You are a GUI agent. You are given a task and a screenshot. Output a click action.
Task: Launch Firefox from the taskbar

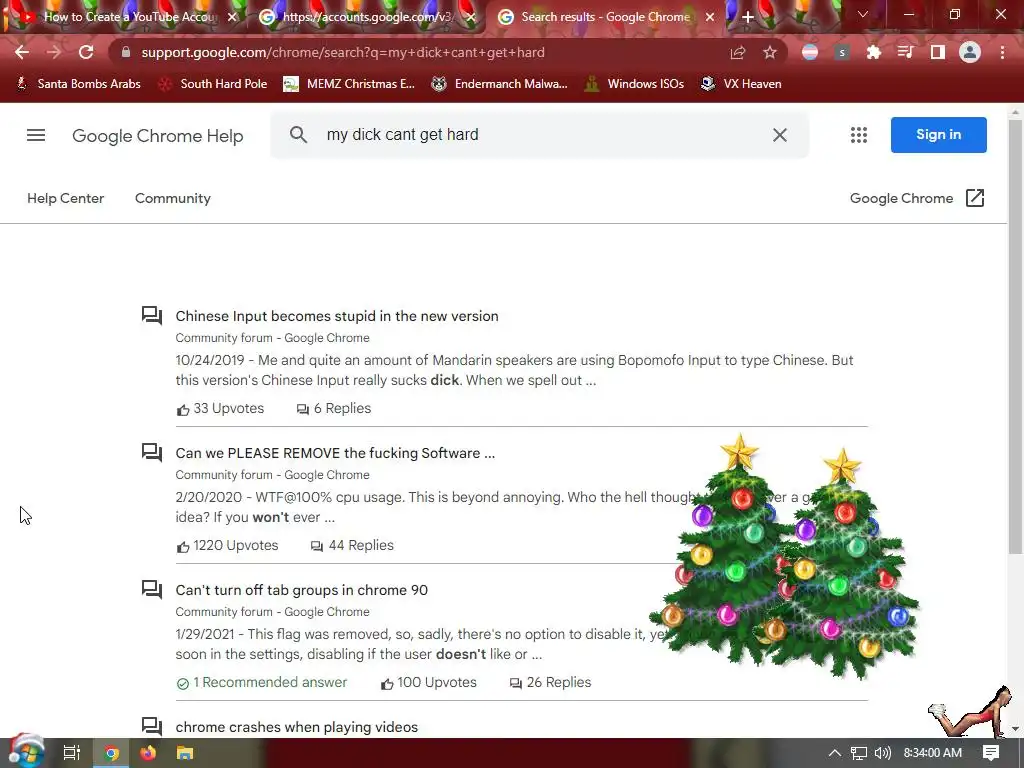[148, 753]
